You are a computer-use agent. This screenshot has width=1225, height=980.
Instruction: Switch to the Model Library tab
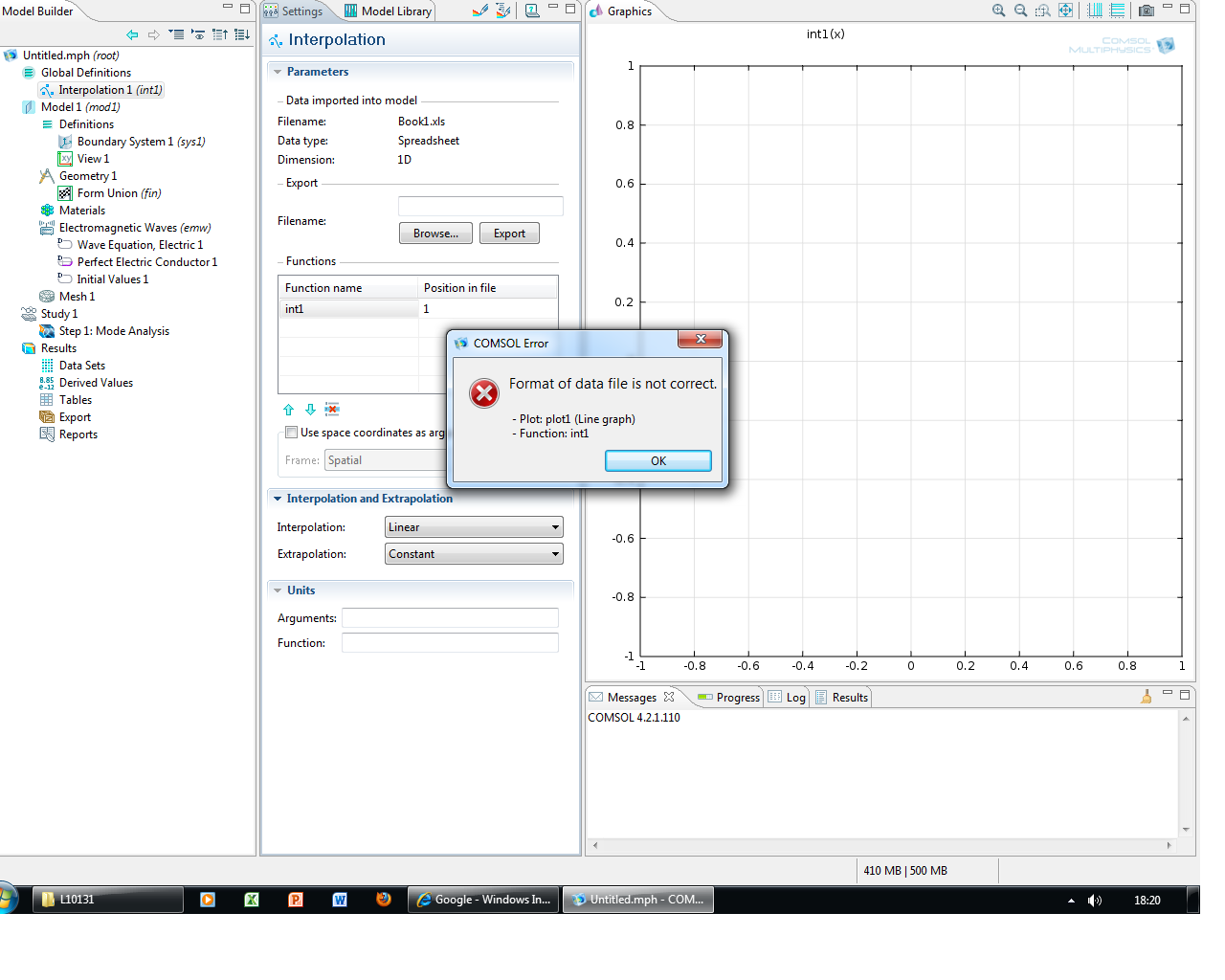pos(389,11)
